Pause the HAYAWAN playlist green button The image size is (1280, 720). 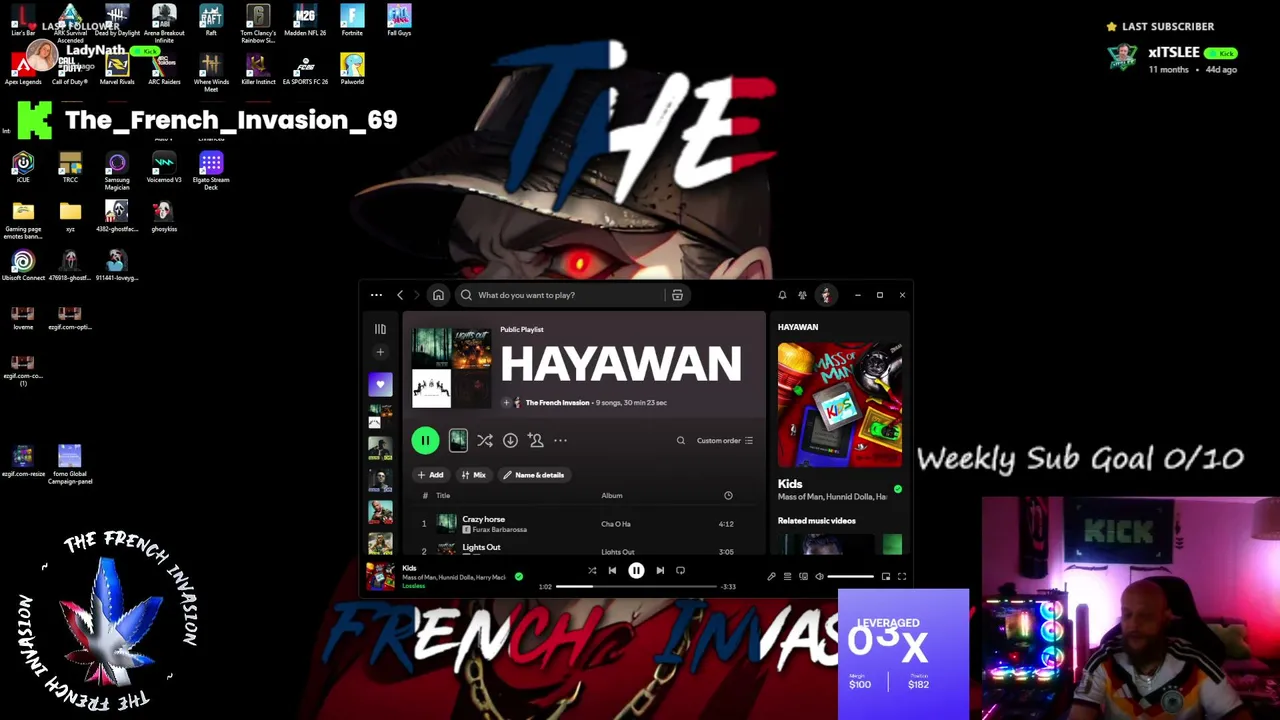click(425, 440)
